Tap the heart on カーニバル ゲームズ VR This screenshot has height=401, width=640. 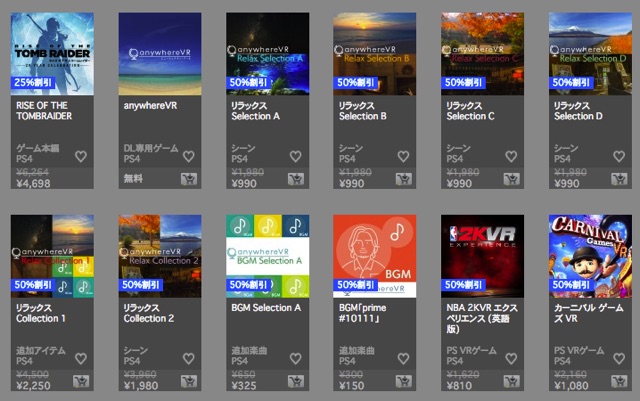coord(619,358)
